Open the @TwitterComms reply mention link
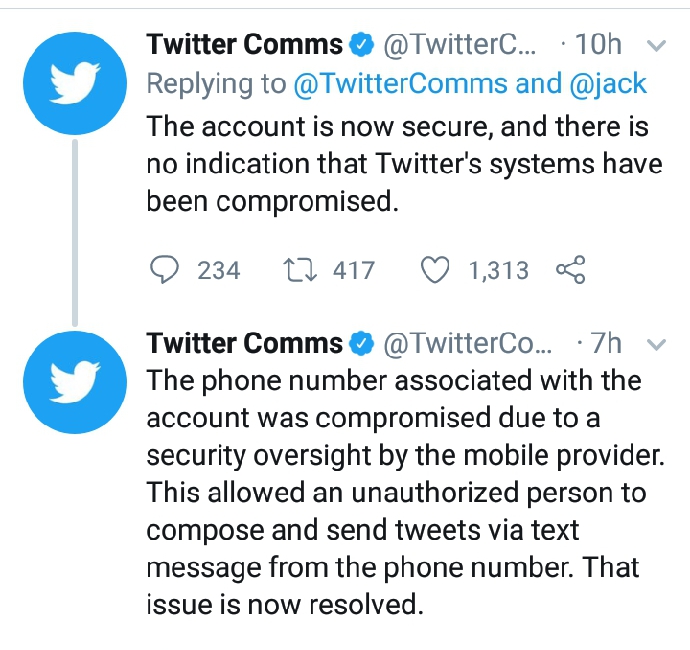 point(400,84)
